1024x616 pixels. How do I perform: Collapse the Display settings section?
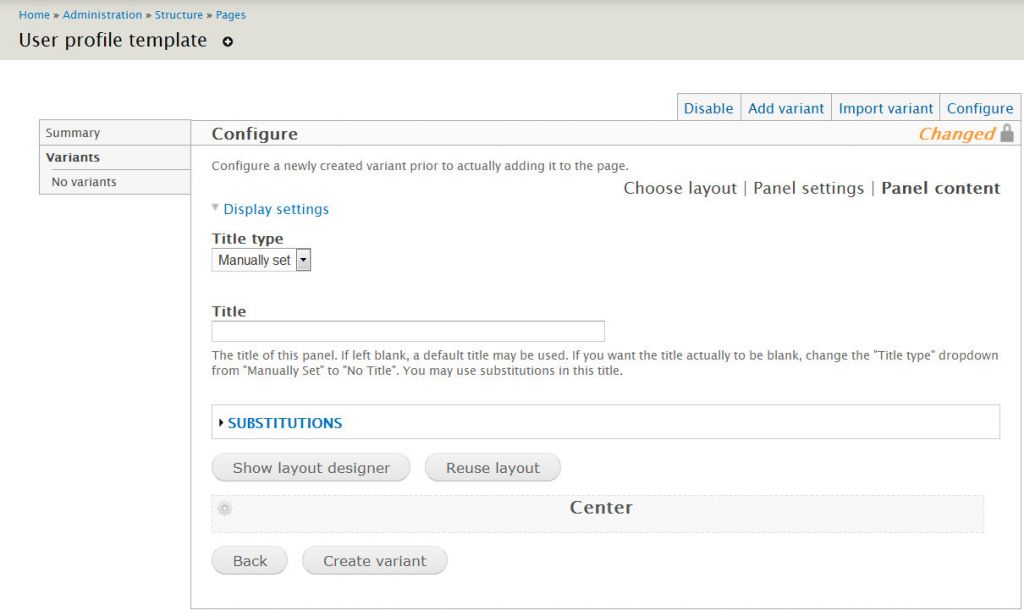point(275,209)
